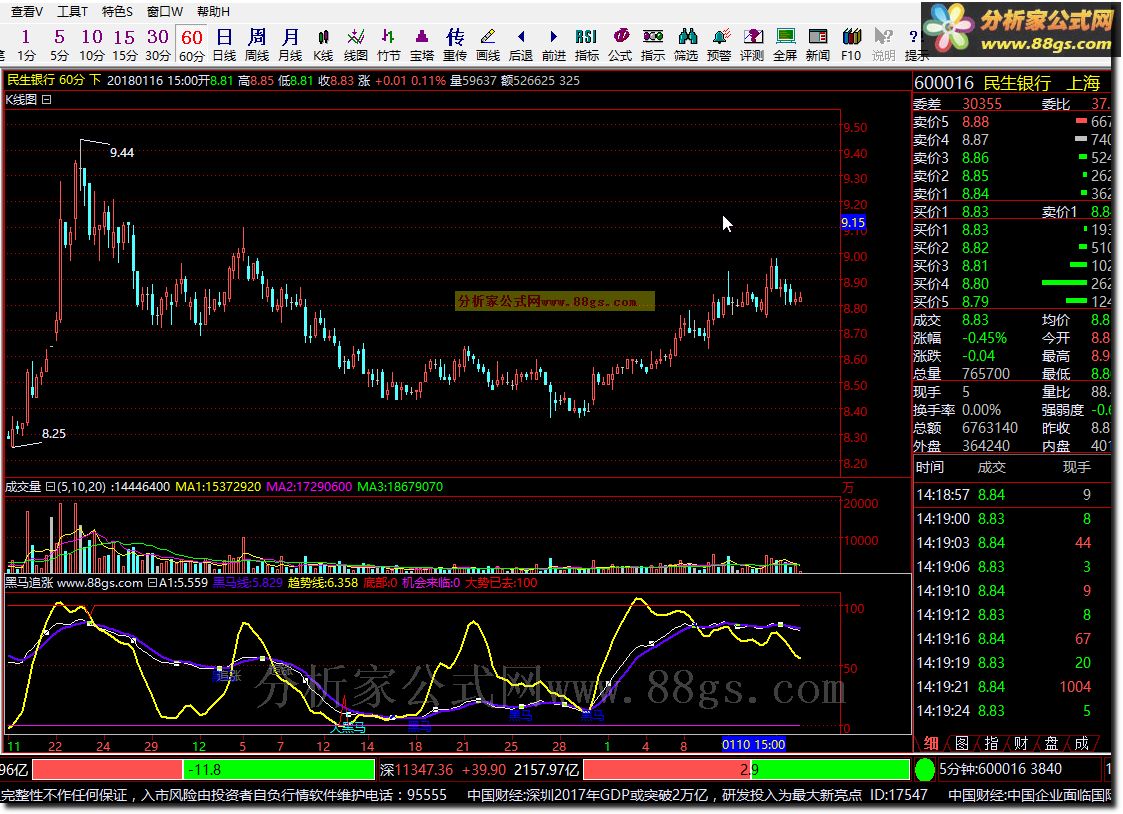Click the 重传 data retransmit icon

[x=455, y=44]
